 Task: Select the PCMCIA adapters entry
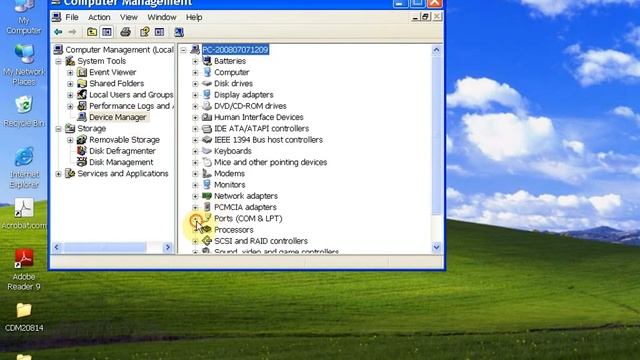coord(245,207)
